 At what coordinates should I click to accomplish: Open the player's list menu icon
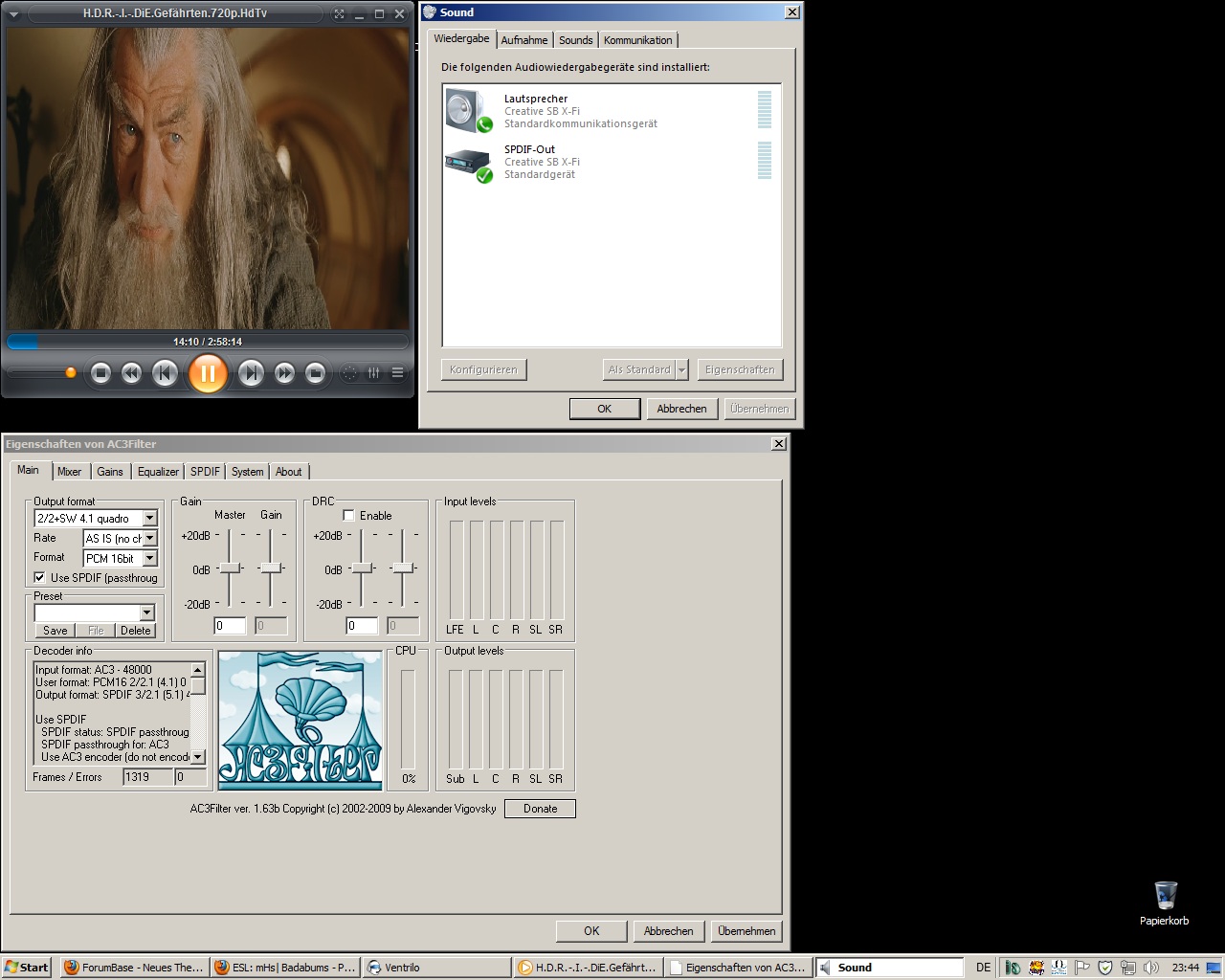click(x=397, y=373)
